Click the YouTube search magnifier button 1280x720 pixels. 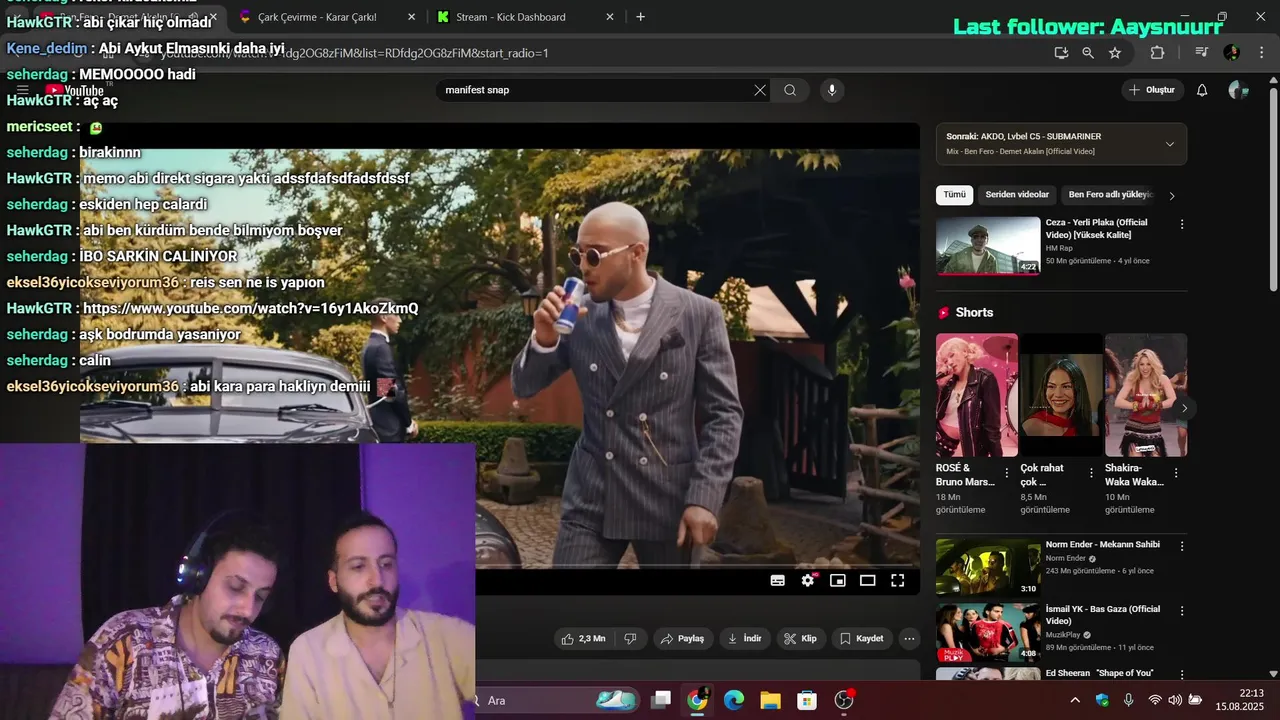click(x=790, y=90)
